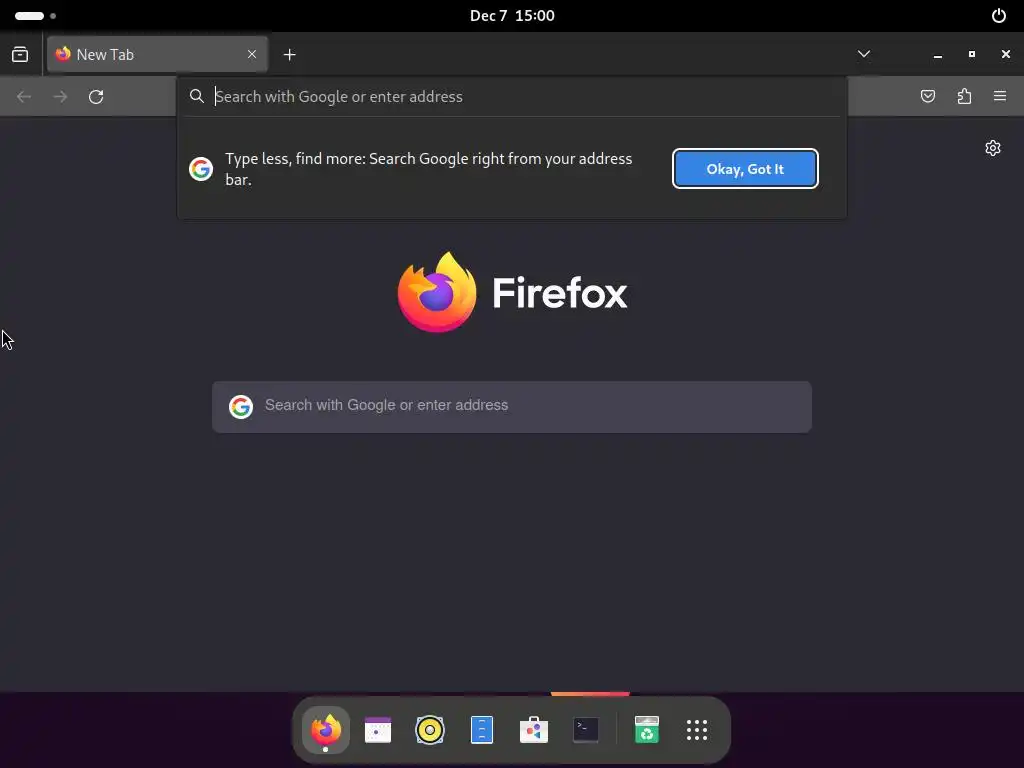Open the blue document app in the dock
1024x768 pixels.
(x=482, y=729)
